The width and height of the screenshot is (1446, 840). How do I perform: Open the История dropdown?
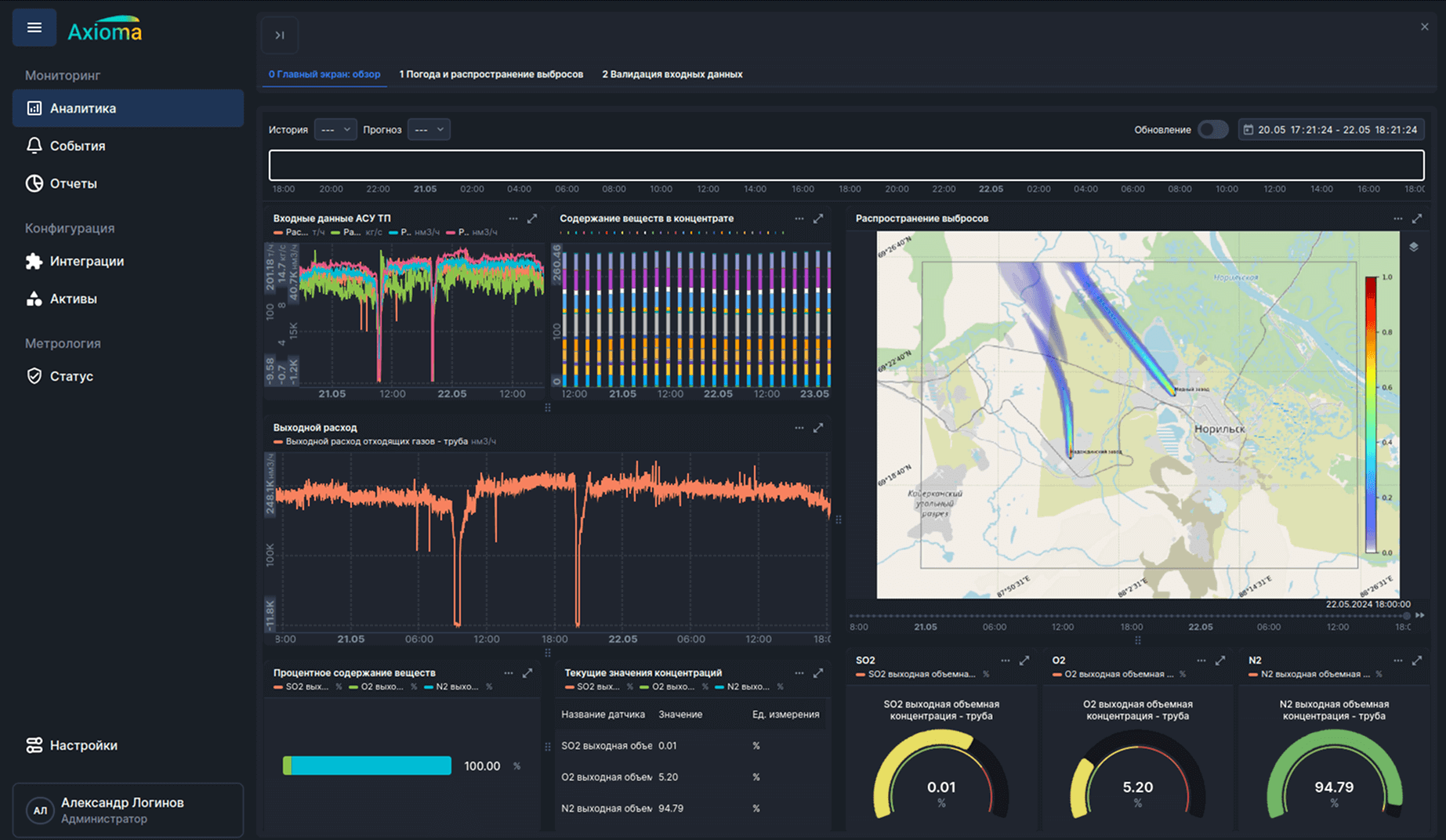(335, 129)
